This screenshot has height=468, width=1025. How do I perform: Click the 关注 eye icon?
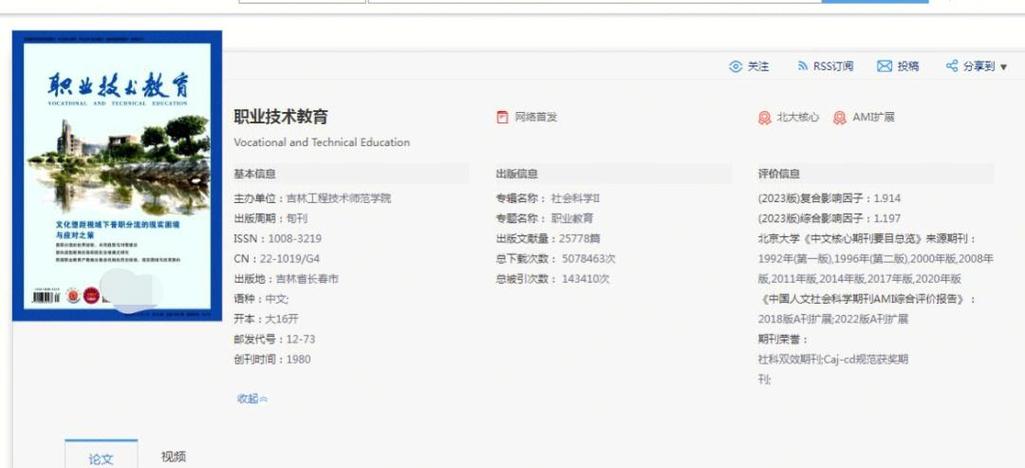point(736,66)
